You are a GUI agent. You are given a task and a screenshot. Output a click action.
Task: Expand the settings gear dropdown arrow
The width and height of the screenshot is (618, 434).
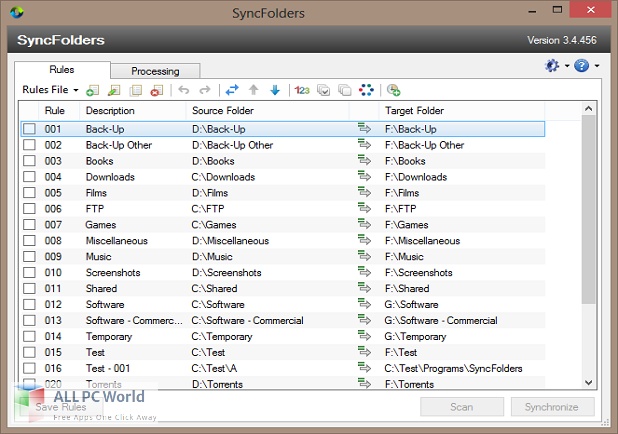pos(567,66)
